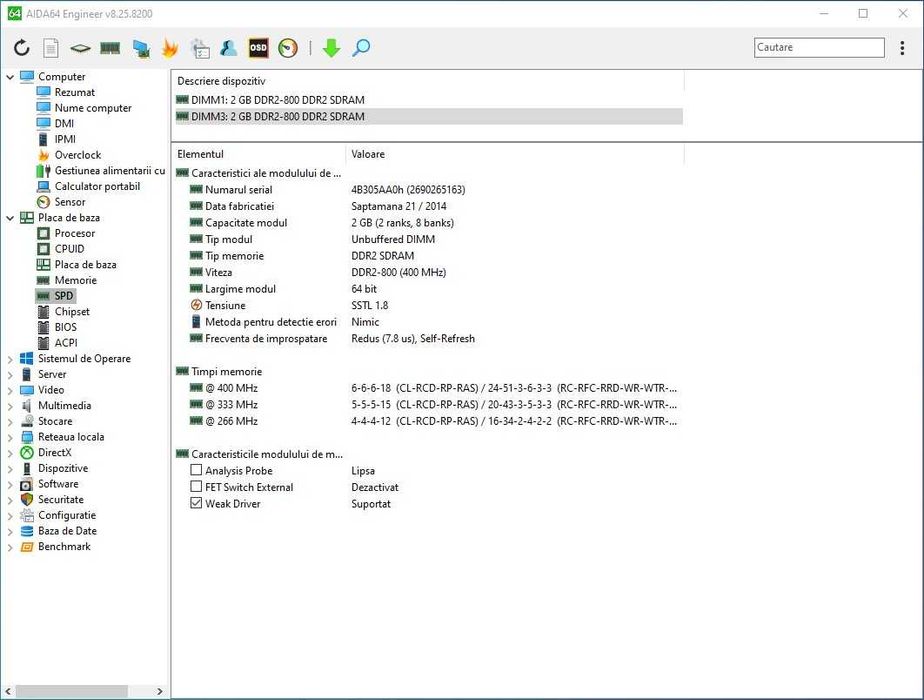
Task: Toggle the Analysis Probe checkbox
Action: pyautogui.click(x=196, y=470)
